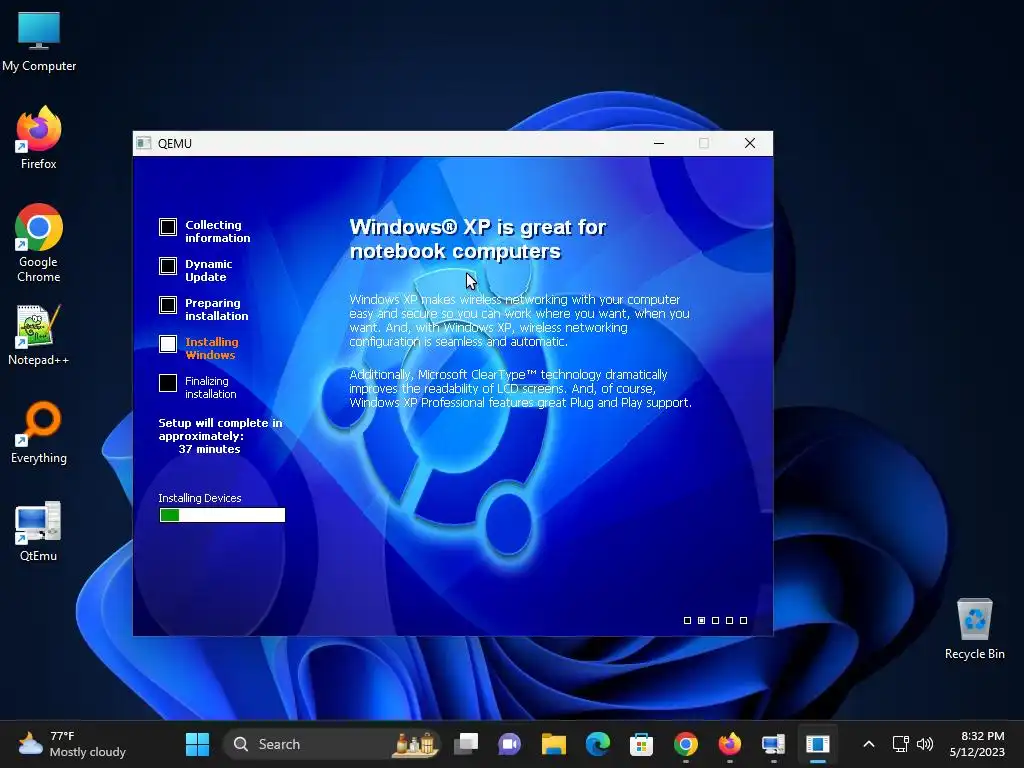Switch to Chrome in the taskbar
Image resolution: width=1024 pixels, height=768 pixels.
click(686, 744)
